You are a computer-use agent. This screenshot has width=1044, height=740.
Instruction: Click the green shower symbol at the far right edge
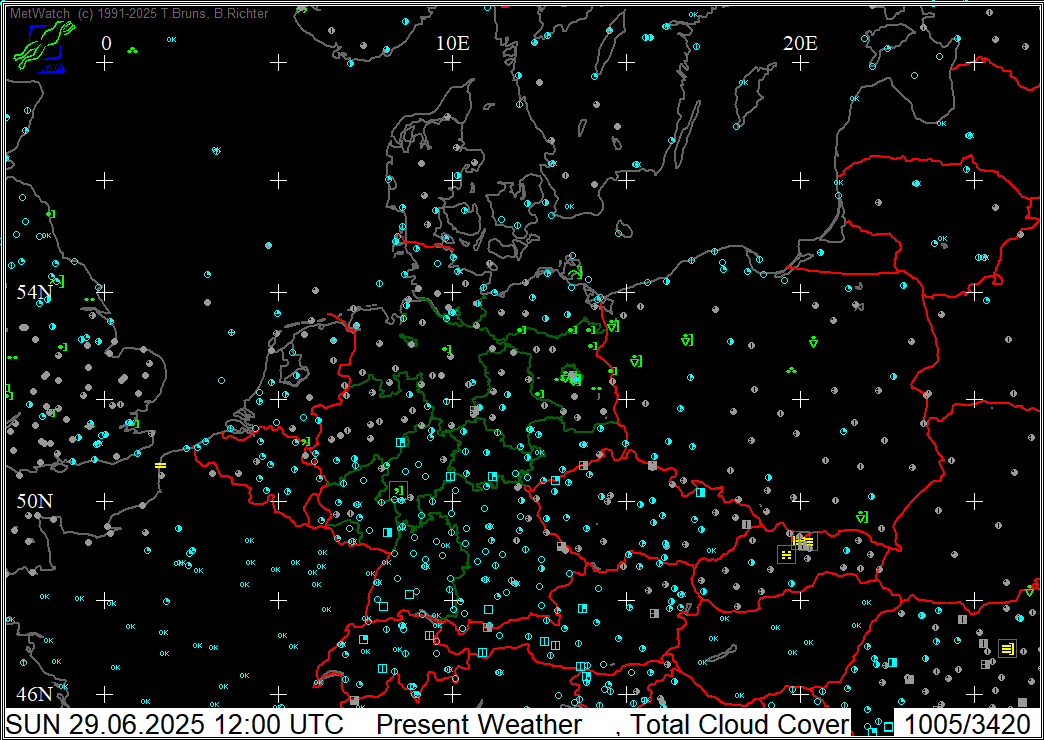(1029, 591)
